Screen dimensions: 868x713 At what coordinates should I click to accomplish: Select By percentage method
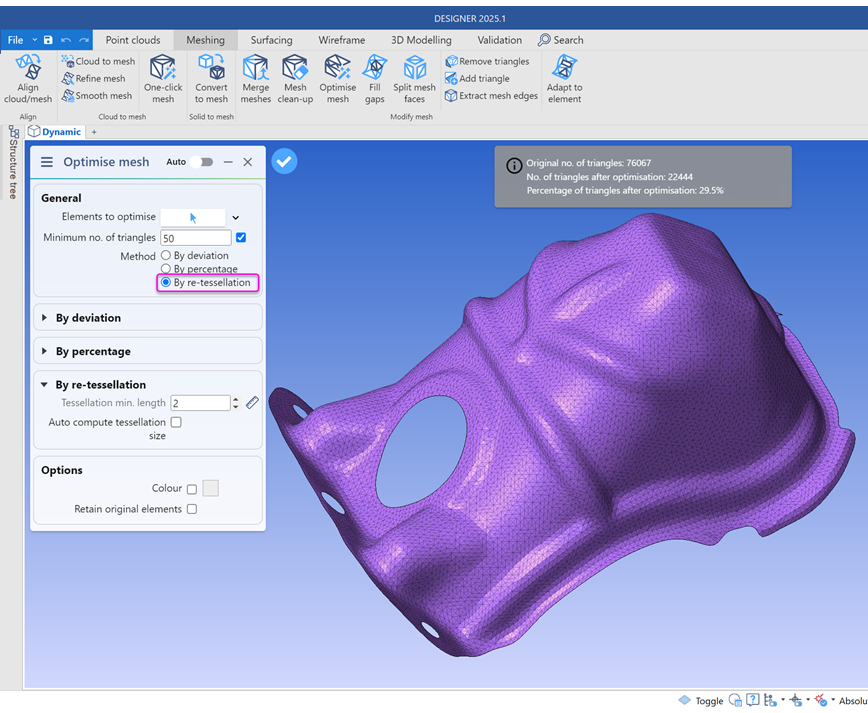point(166,268)
